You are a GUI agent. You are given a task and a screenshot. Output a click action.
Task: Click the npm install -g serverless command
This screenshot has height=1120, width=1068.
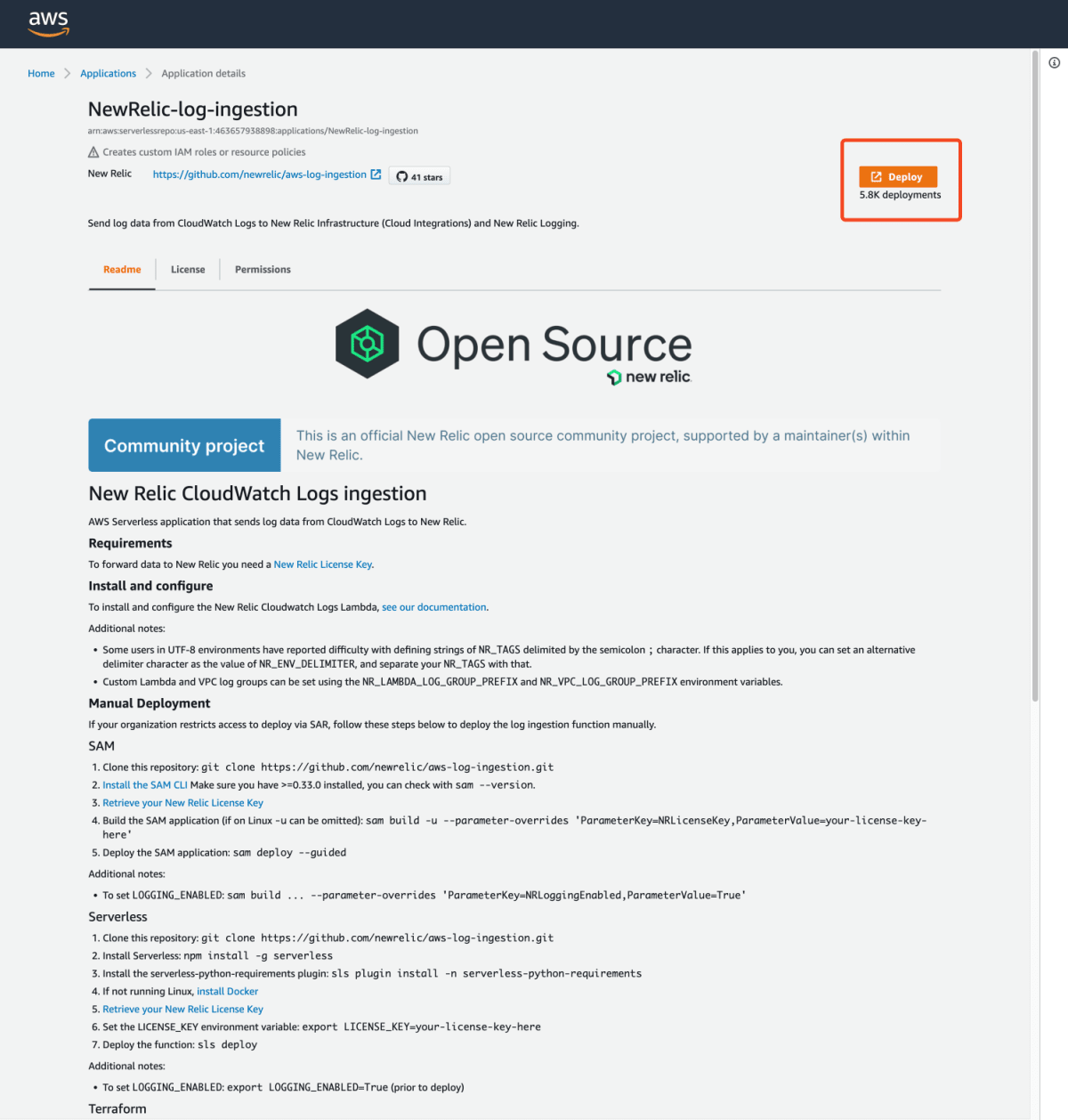258,956
